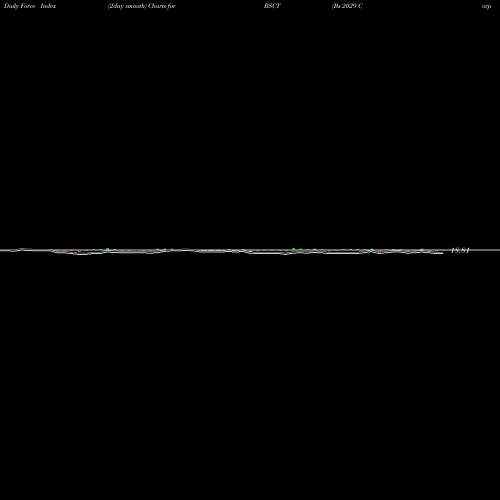Click the force index value label on the zero line
This screenshot has height=500, width=500.
click(460, 250)
